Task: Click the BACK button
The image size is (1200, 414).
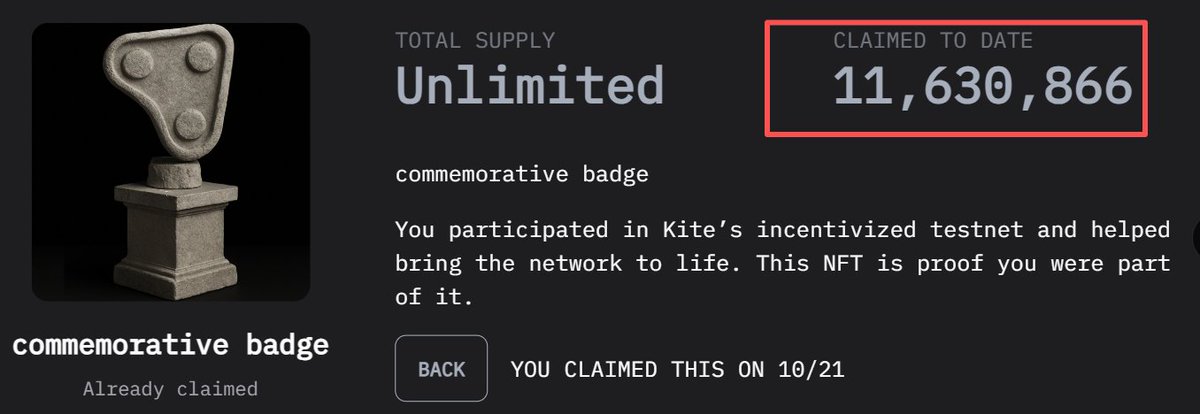Action: pos(441,369)
